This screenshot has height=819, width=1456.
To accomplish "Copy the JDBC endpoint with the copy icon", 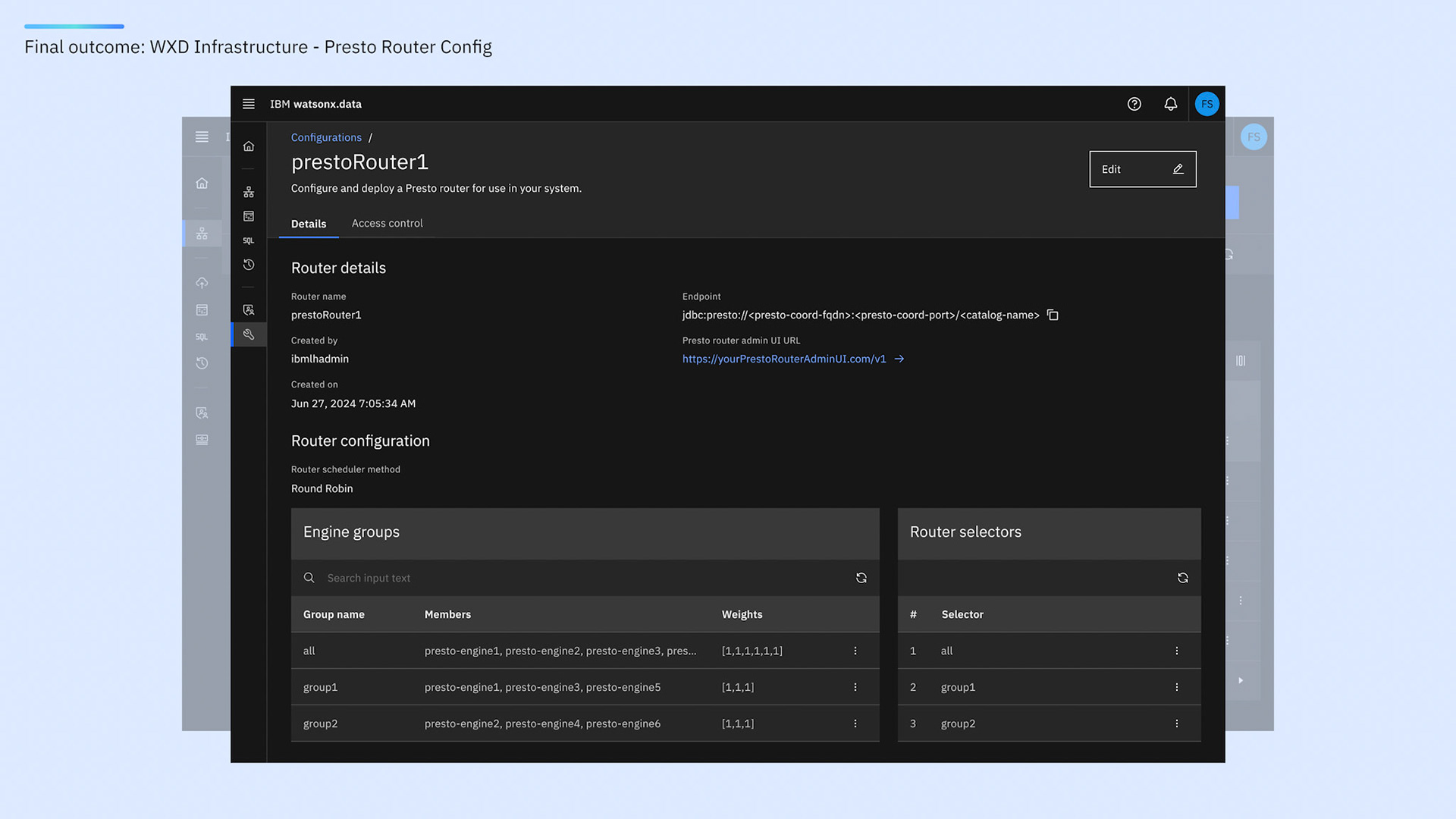I will [1053, 314].
